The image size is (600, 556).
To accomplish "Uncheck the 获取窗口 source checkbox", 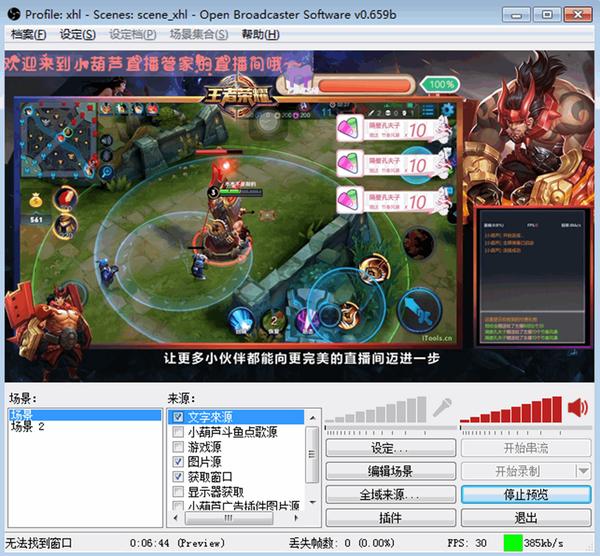I will tap(178, 476).
